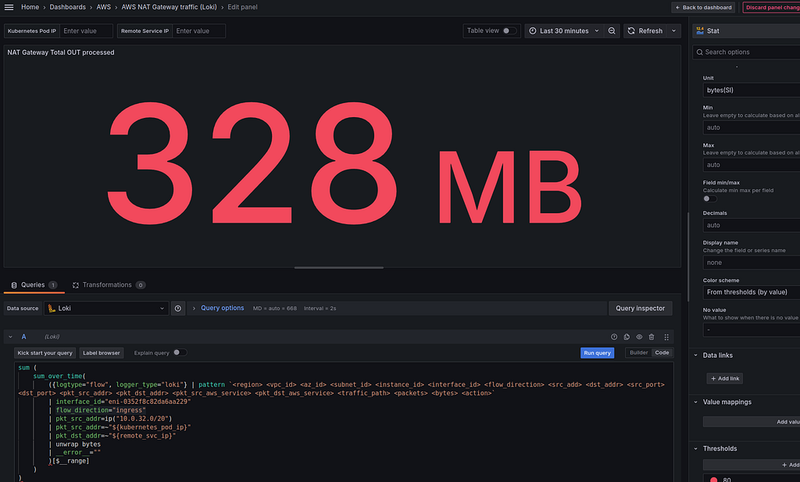
Task: Open the Last 30 minutes time range dropdown
Action: (564, 31)
